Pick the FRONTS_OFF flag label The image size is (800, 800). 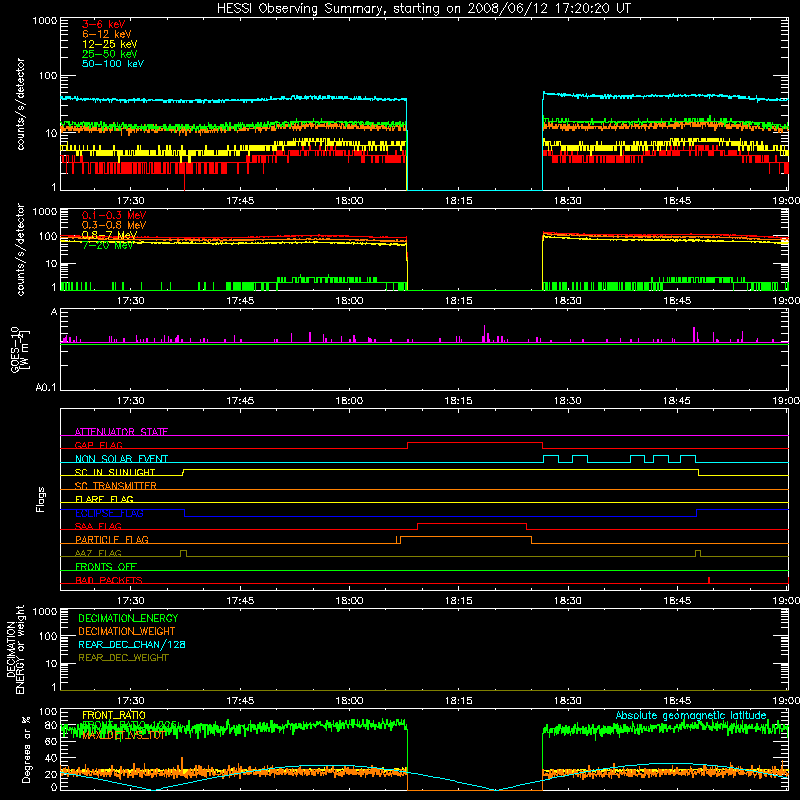click(x=106, y=566)
